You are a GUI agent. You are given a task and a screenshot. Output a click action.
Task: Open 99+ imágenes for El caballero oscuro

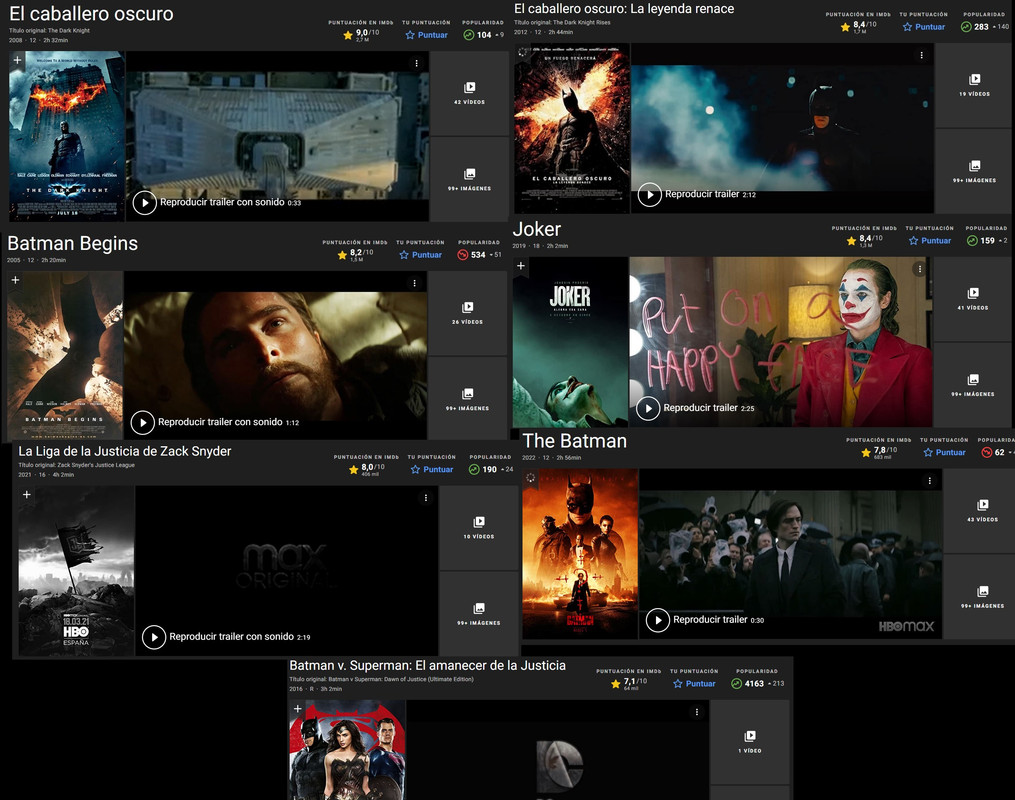(469, 179)
